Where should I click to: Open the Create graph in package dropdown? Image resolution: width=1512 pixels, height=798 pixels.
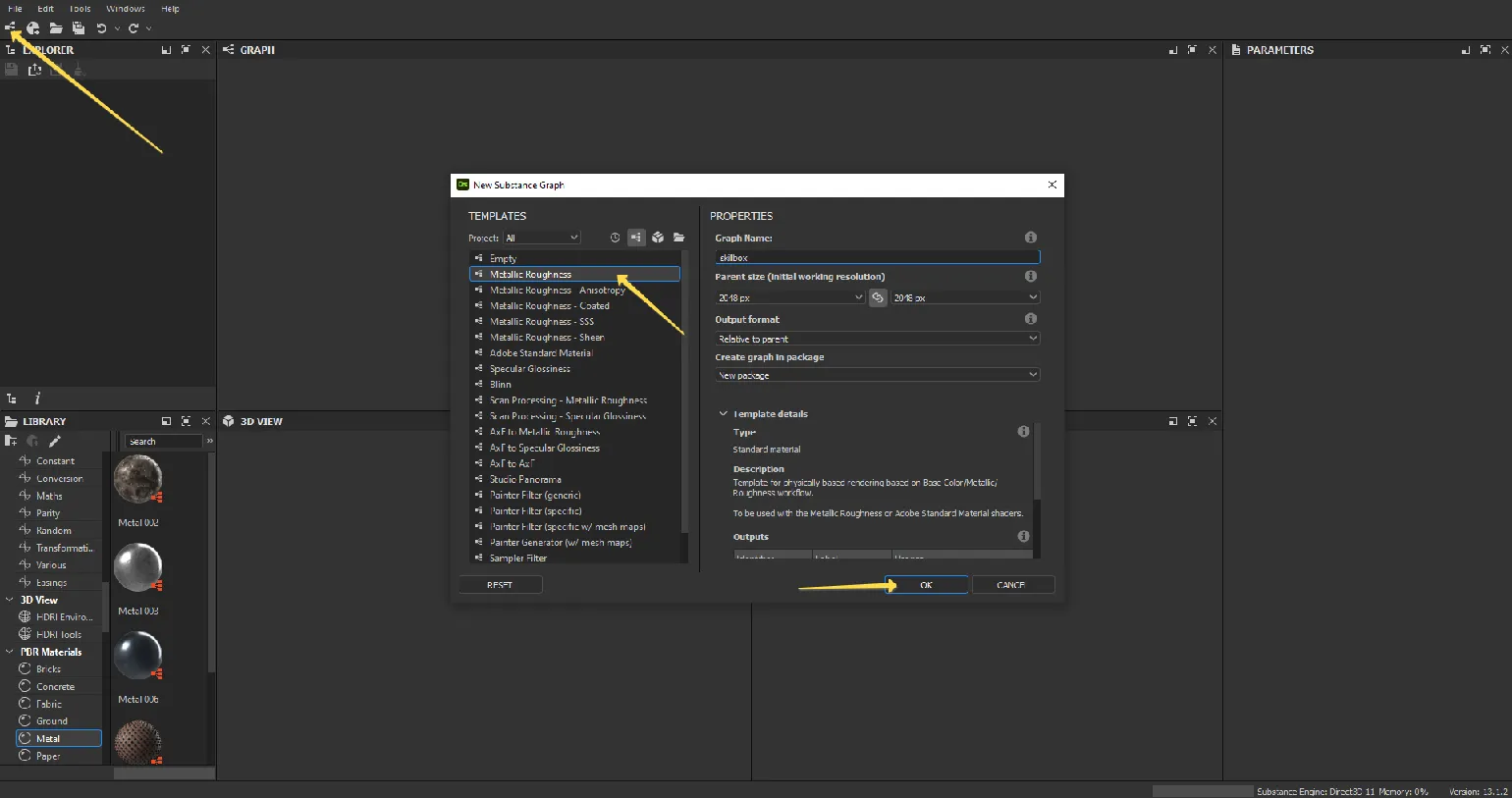click(x=877, y=375)
